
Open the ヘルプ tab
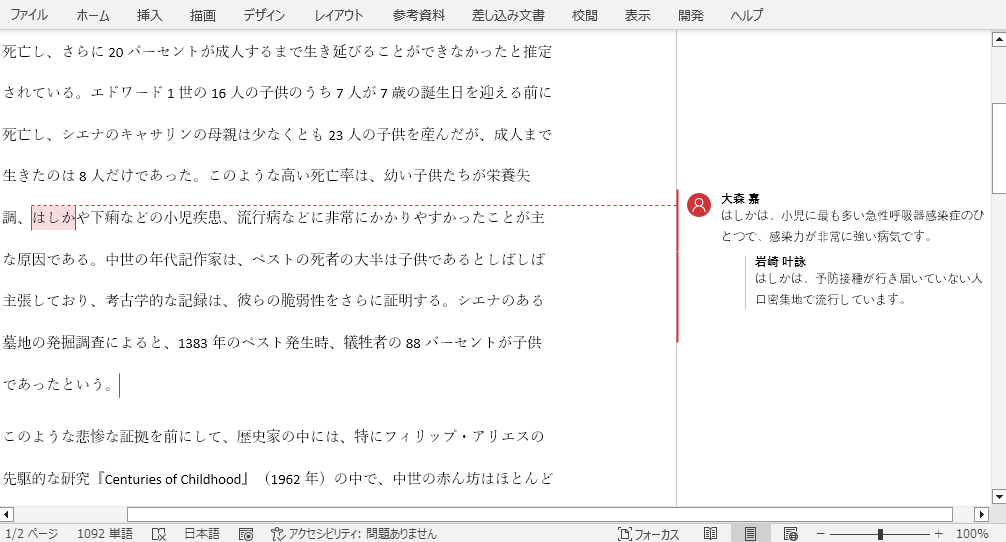pyautogui.click(x=747, y=15)
